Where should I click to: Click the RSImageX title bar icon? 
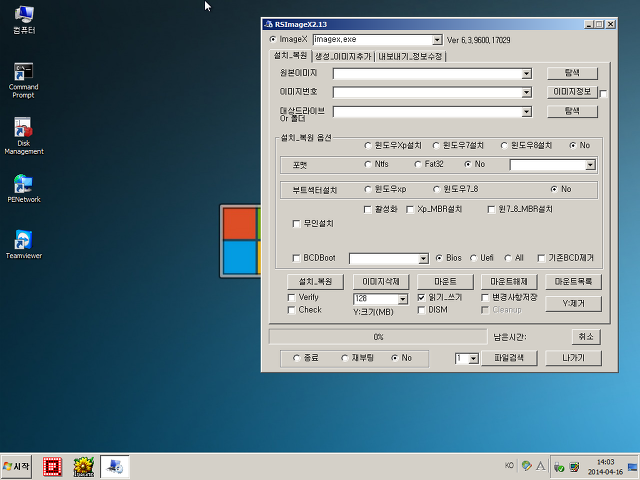268,24
